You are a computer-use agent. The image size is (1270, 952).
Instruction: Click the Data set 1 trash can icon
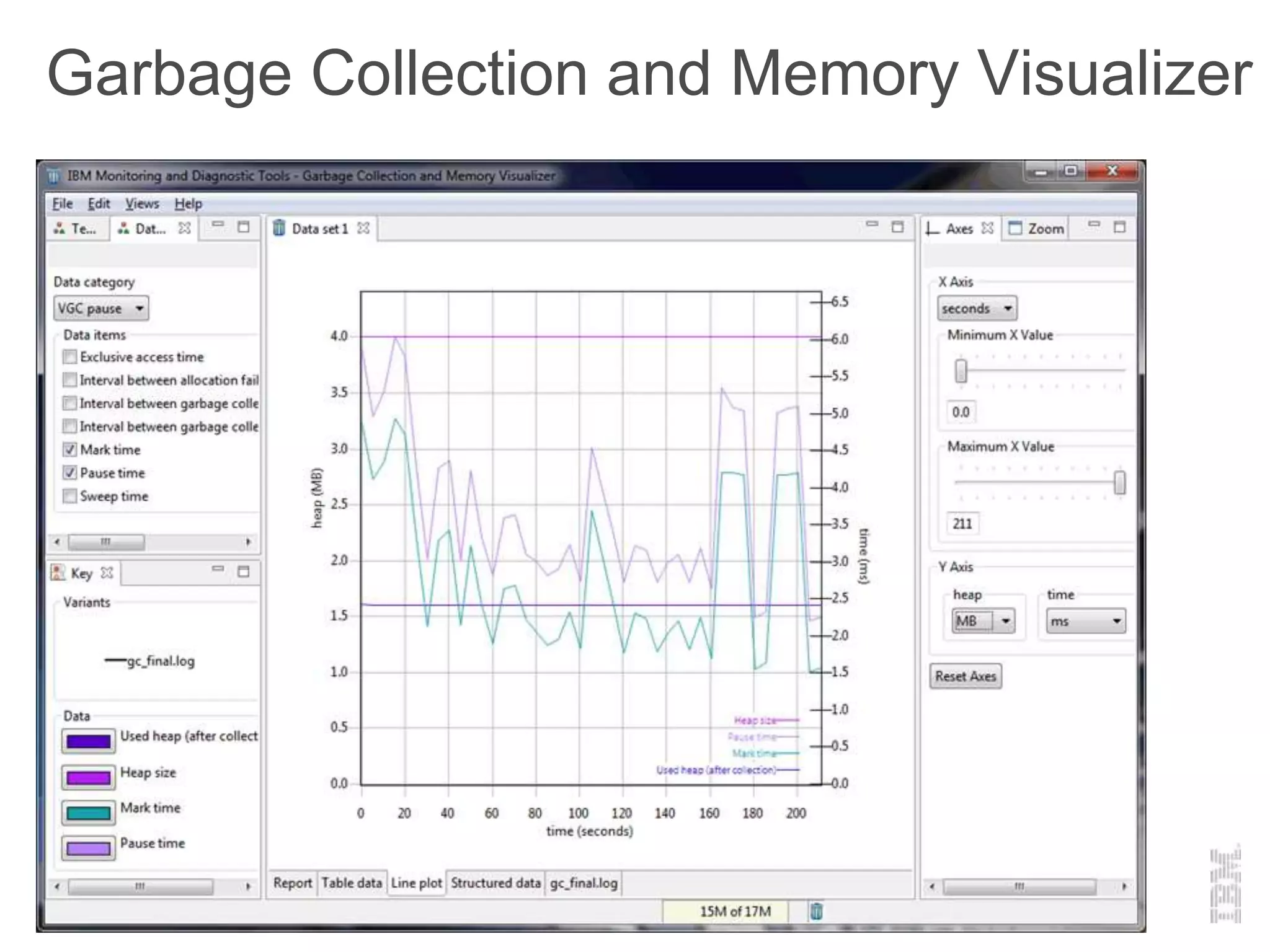point(280,228)
